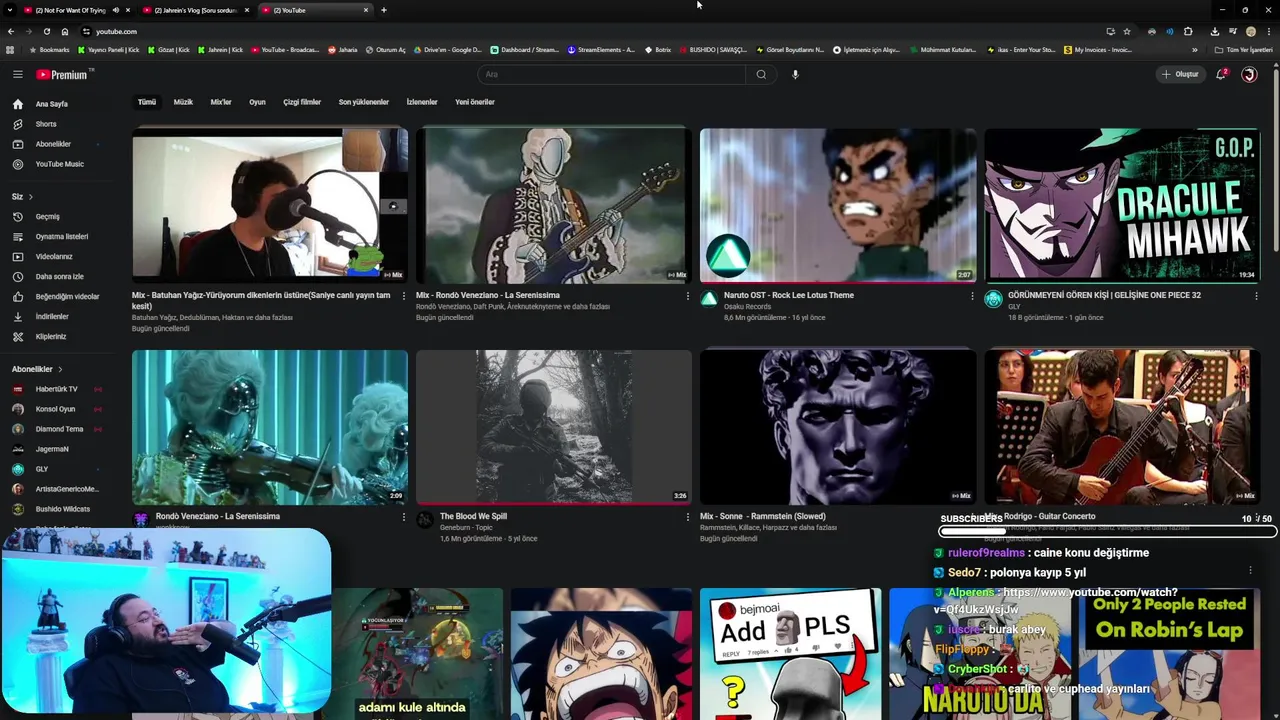
Task: Select the Çizgi filmler filter chip
Action: pyautogui.click(x=302, y=102)
